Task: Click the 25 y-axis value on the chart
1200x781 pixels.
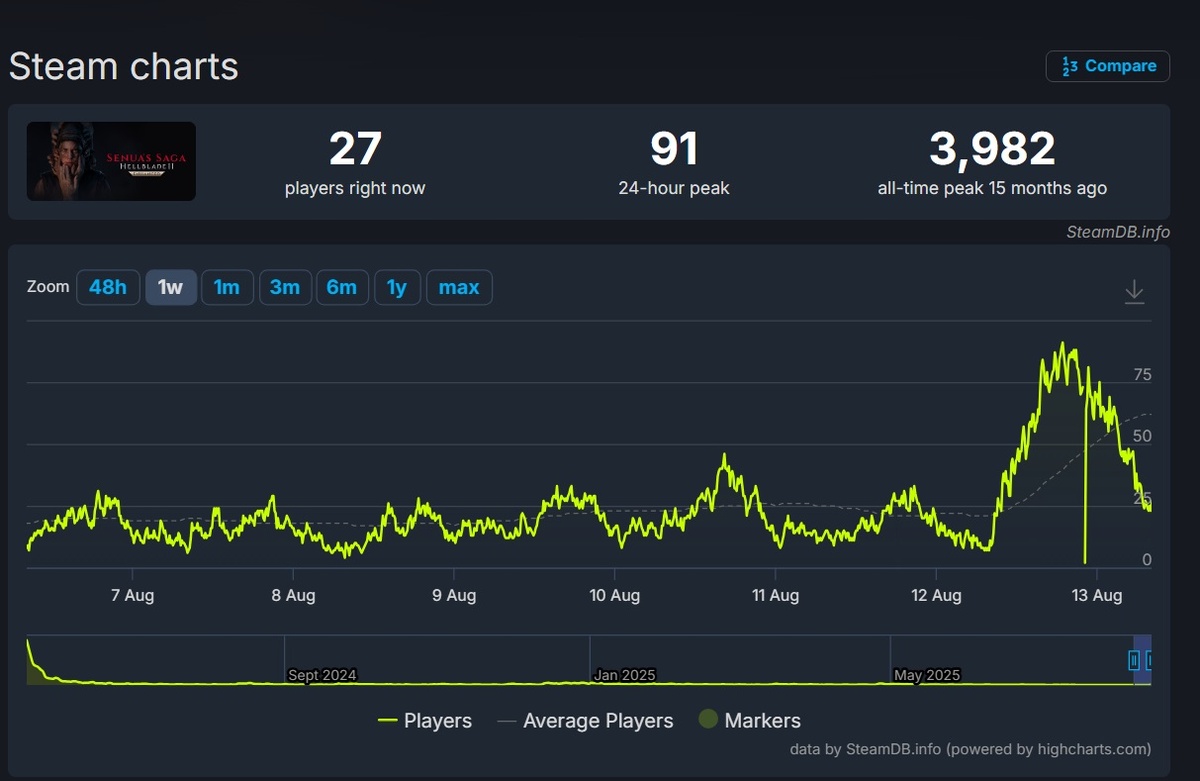Action: point(1142,499)
